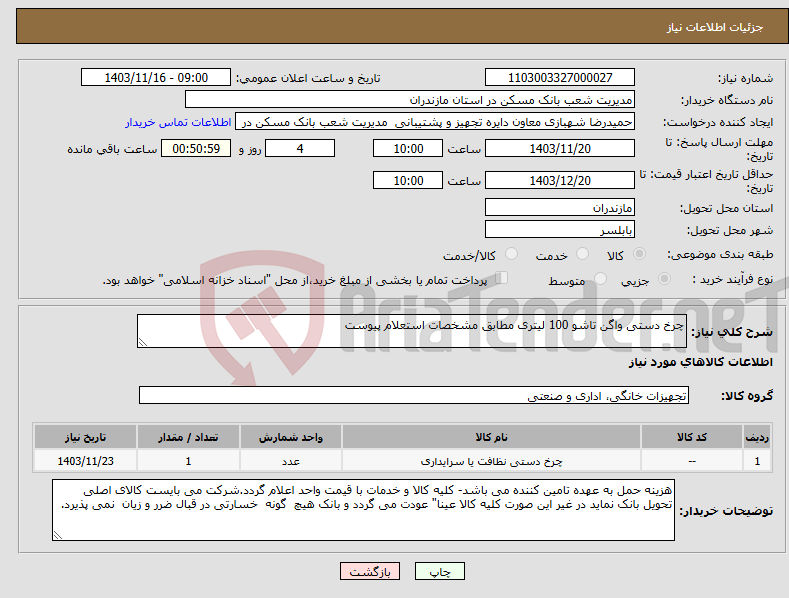Click the request creator field حمیدرضا شهبازی
The image size is (789, 598).
point(435,122)
